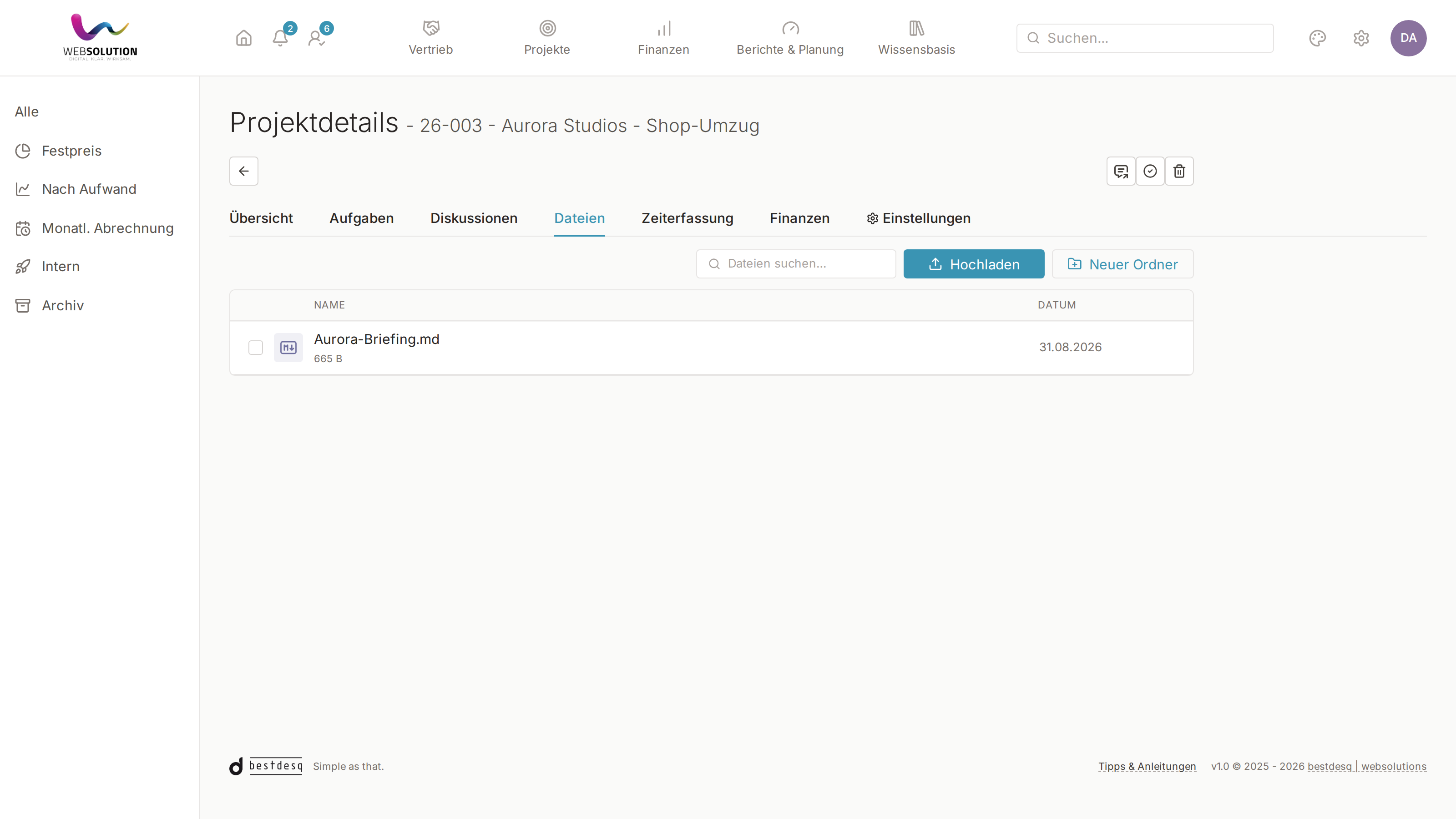Open the user check icon with 6 badge
1456x819 pixels.
(317, 38)
